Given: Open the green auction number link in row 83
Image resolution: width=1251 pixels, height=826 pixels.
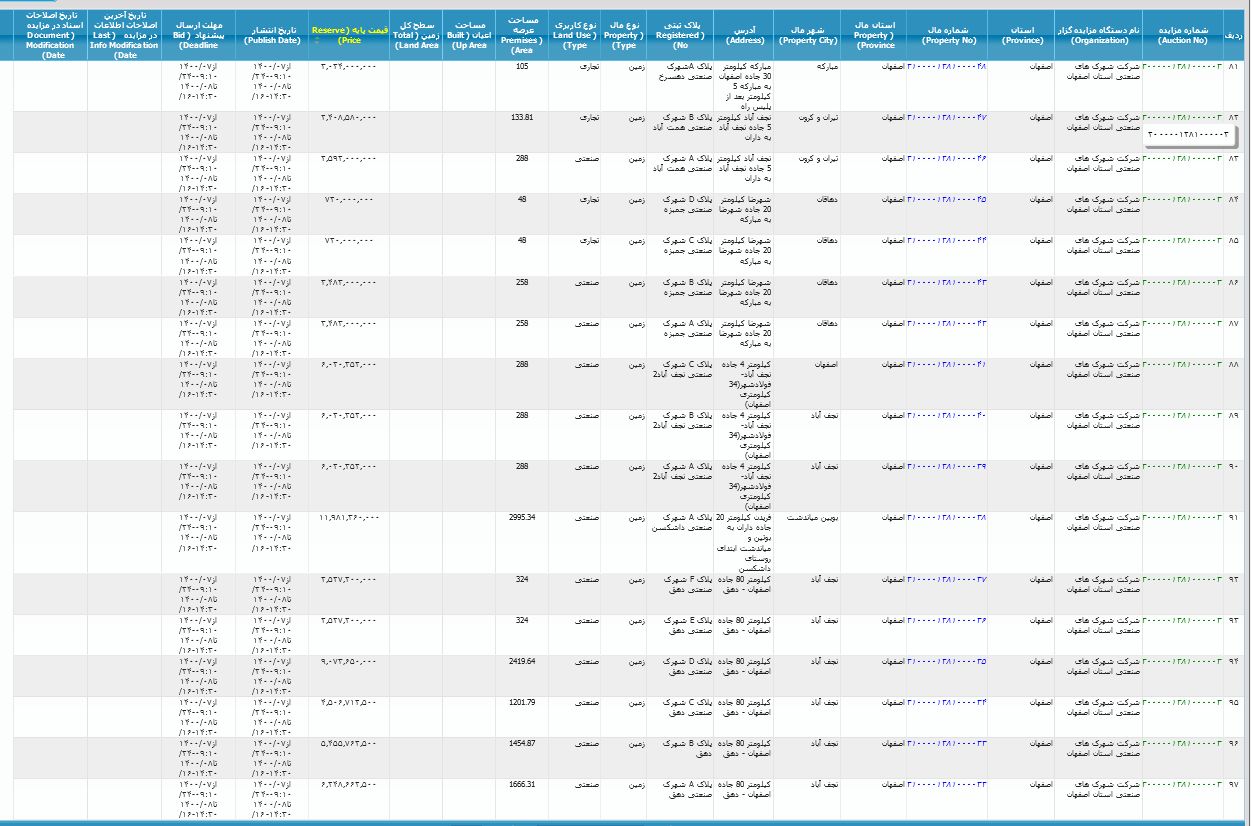Looking at the screenshot, I should tap(1183, 158).
